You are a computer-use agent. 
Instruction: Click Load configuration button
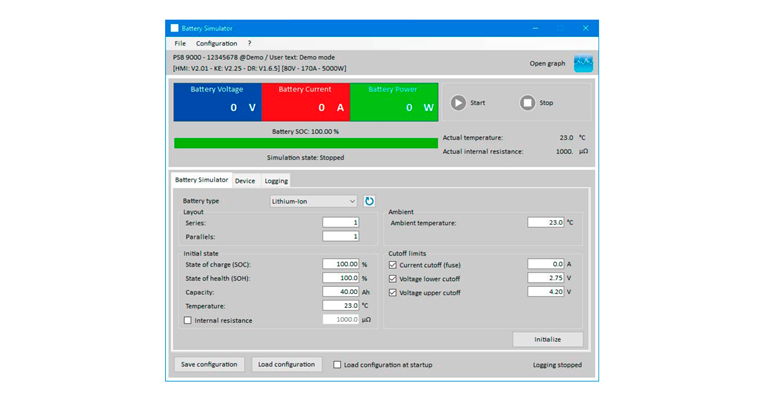click(x=286, y=364)
